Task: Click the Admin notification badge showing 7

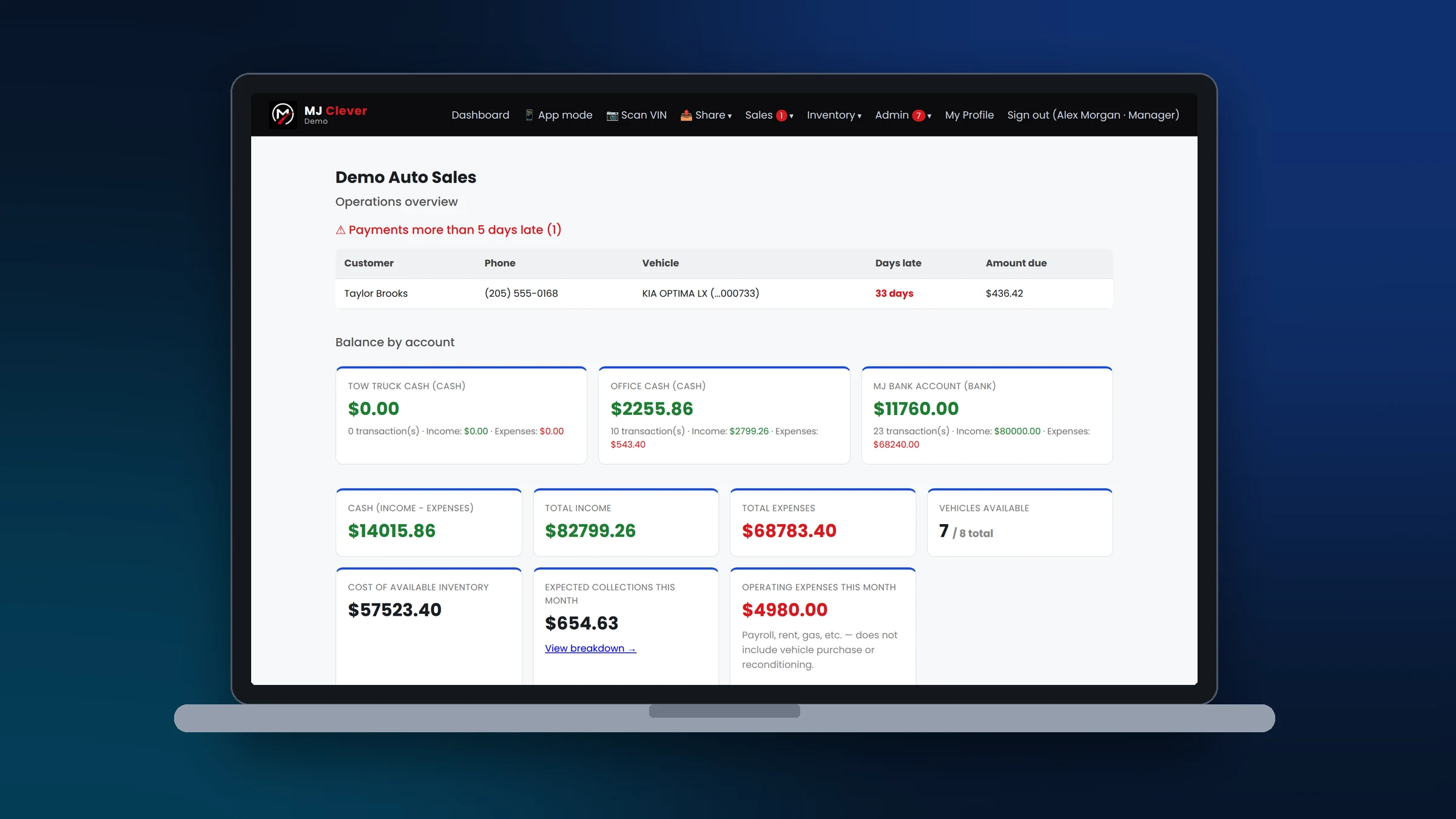Action: (x=918, y=115)
